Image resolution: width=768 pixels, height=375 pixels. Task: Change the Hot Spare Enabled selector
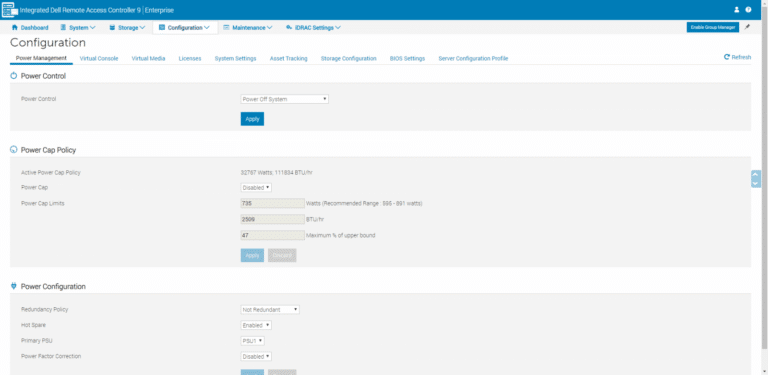coord(256,325)
